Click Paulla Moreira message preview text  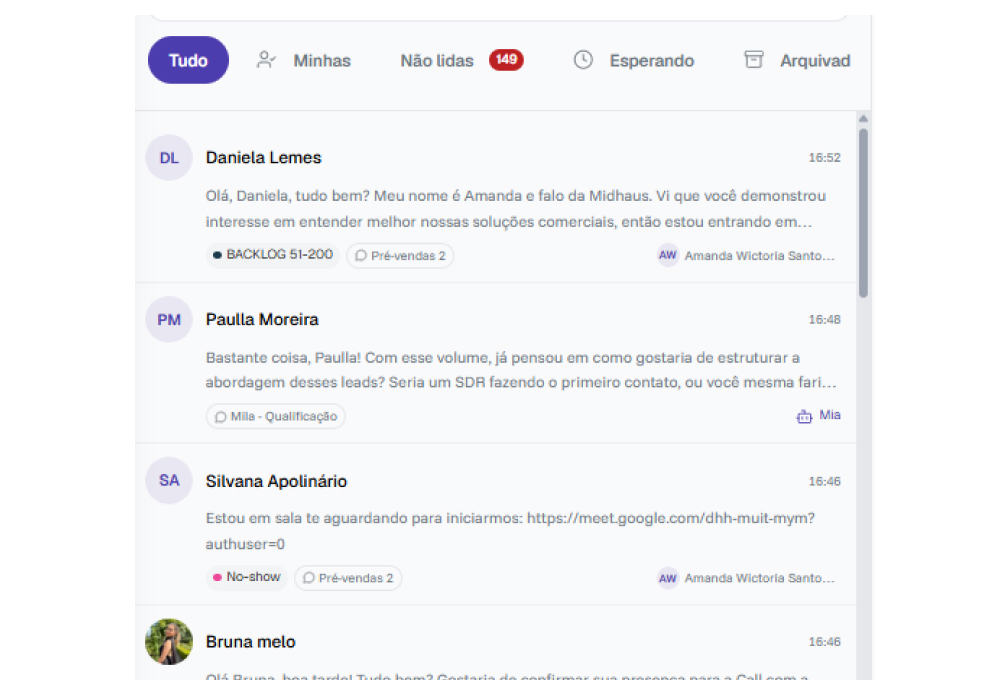[521, 370]
